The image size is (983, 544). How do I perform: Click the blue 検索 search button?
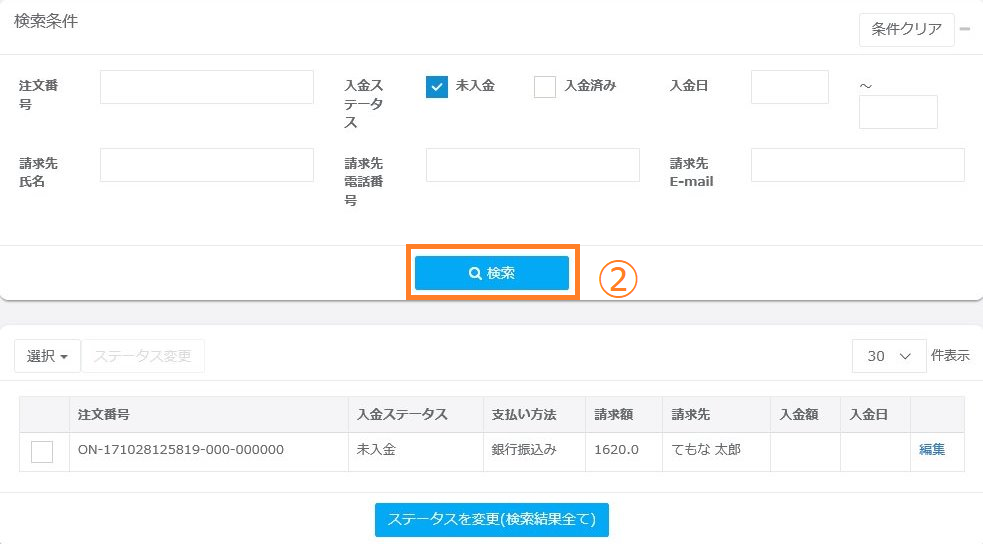pyautogui.click(x=492, y=273)
